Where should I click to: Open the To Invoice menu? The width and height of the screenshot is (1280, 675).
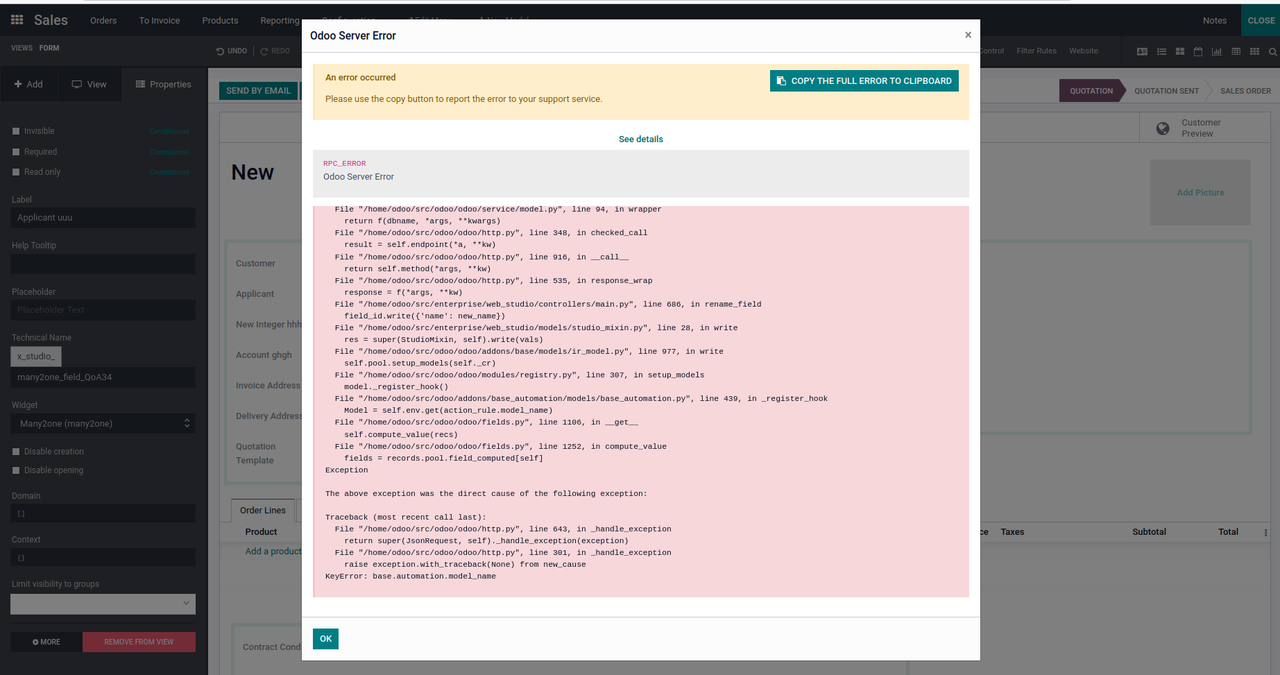[159, 20]
